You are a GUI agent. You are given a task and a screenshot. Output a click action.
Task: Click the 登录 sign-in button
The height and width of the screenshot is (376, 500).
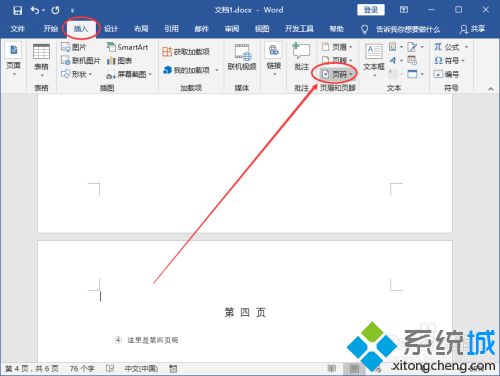[371, 10]
